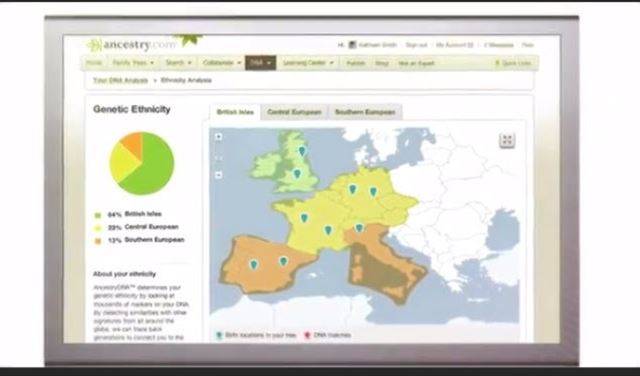
Task: Click the western Spain birth location pin
Action: coord(253,265)
